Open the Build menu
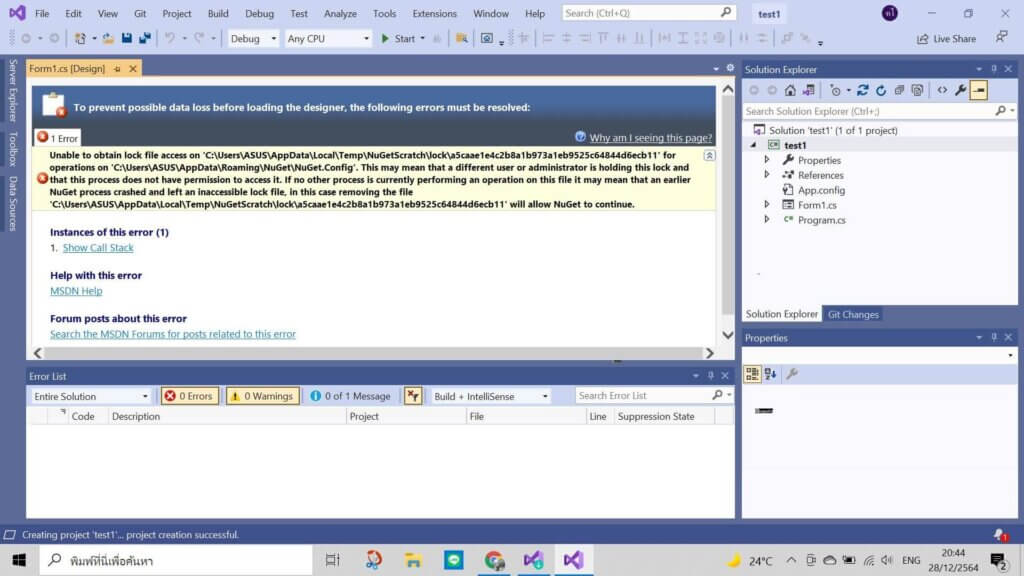Screen dimensions: 1024x576 218,14
